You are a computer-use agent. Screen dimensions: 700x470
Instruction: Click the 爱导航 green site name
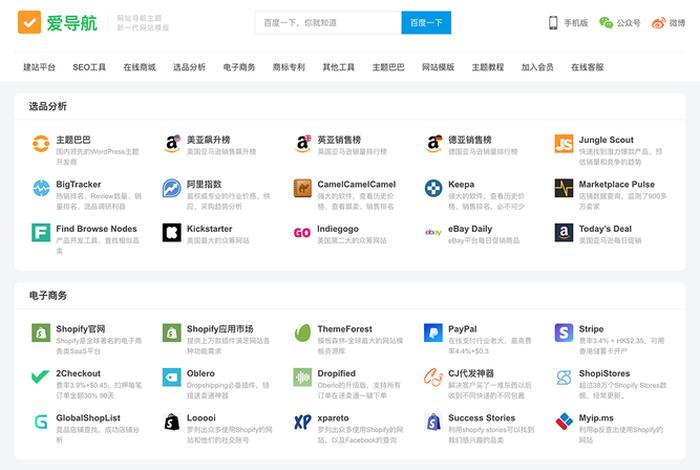pos(72,23)
